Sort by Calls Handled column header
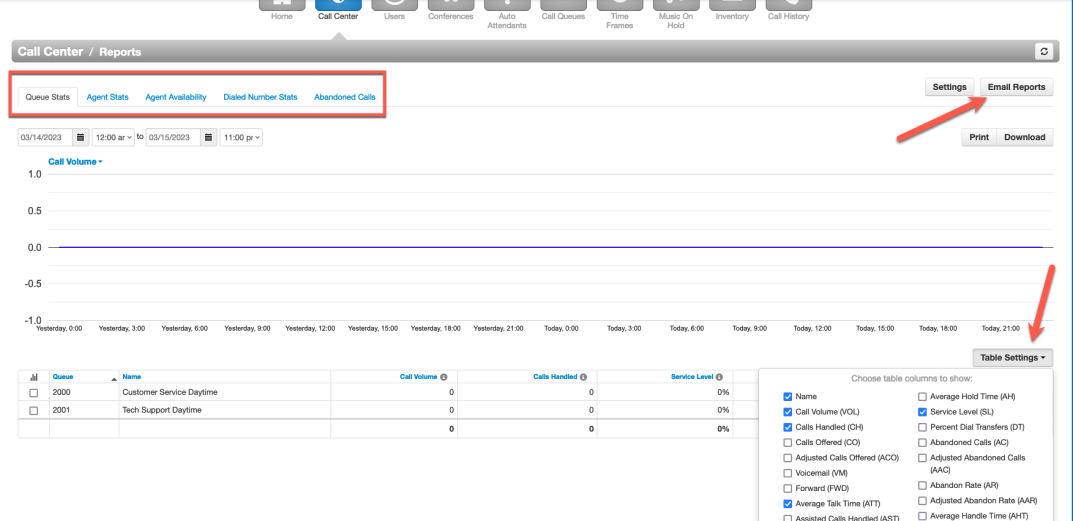1073x521 pixels. (555, 377)
